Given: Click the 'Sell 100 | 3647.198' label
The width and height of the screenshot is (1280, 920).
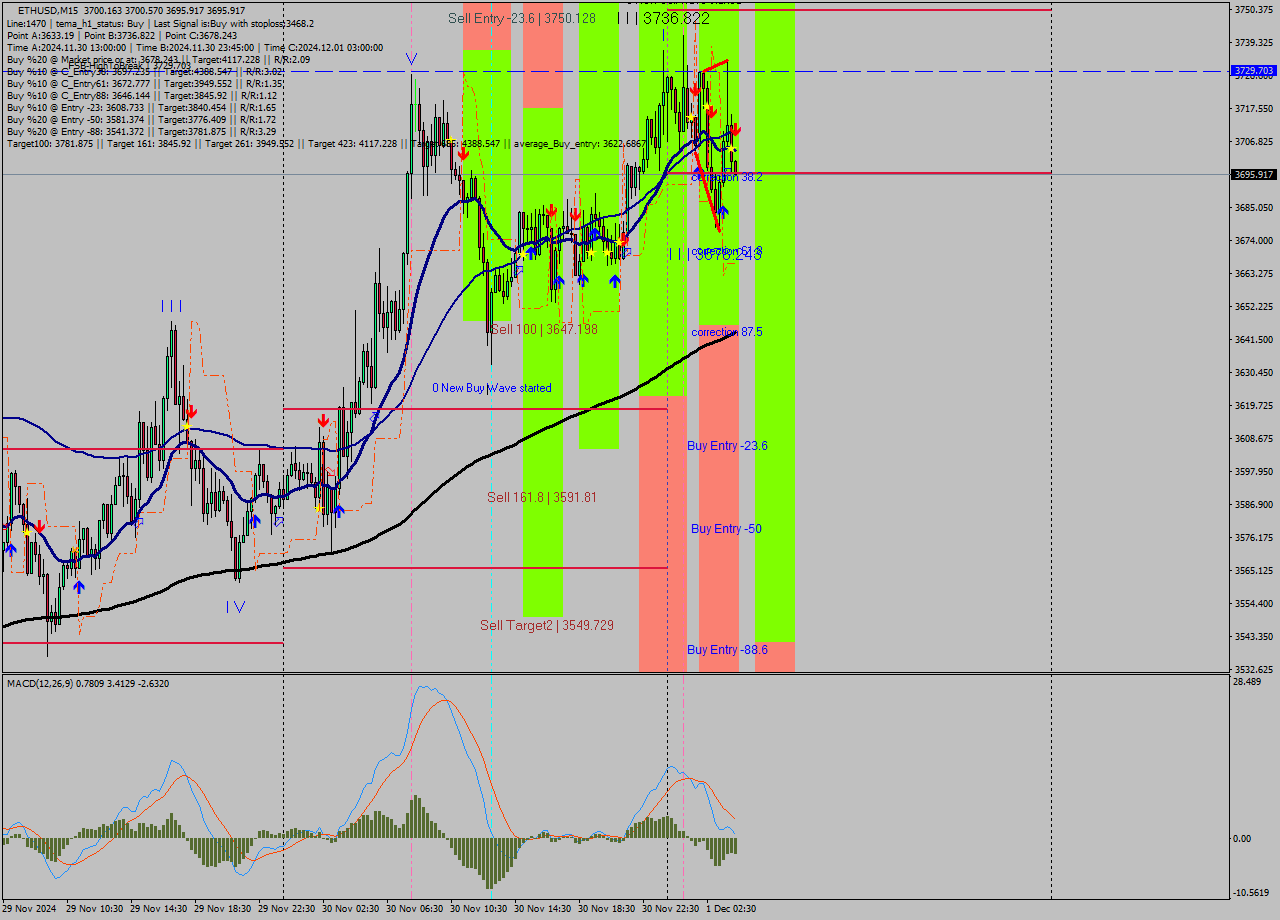Looking at the screenshot, I should pyautogui.click(x=542, y=329).
